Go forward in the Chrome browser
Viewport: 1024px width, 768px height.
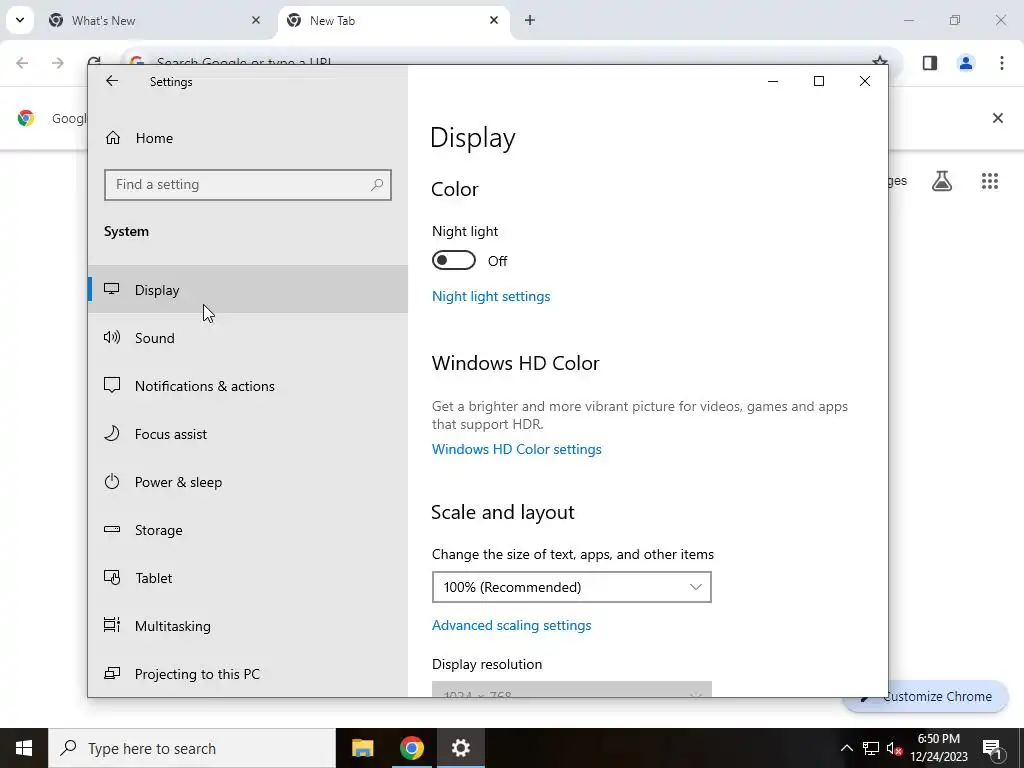click(x=58, y=63)
